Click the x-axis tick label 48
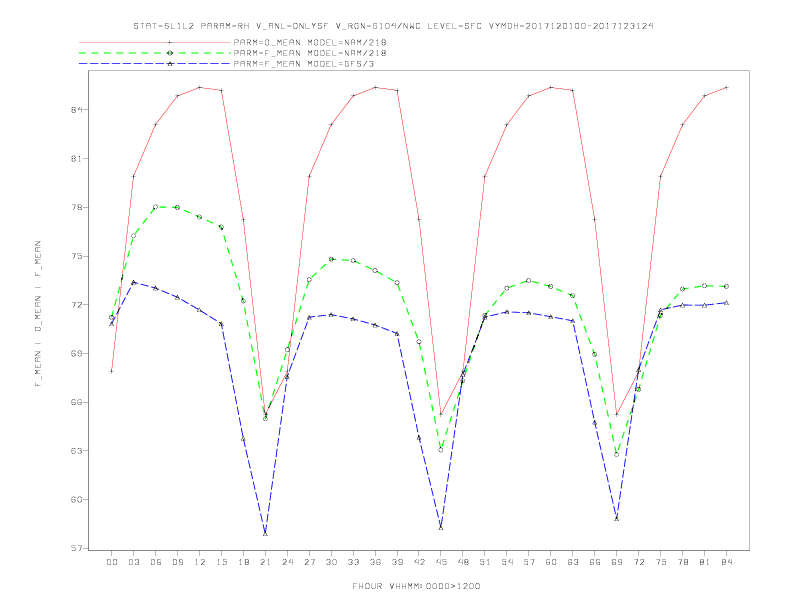The width and height of the screenshot is (792, 612). click(463, 562)
